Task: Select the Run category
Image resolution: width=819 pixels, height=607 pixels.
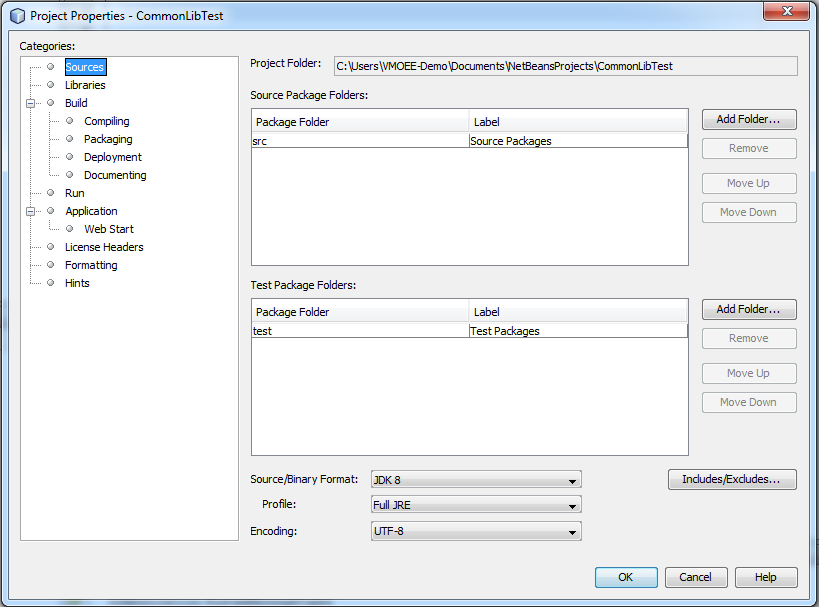Action: (x=75, y=193)
